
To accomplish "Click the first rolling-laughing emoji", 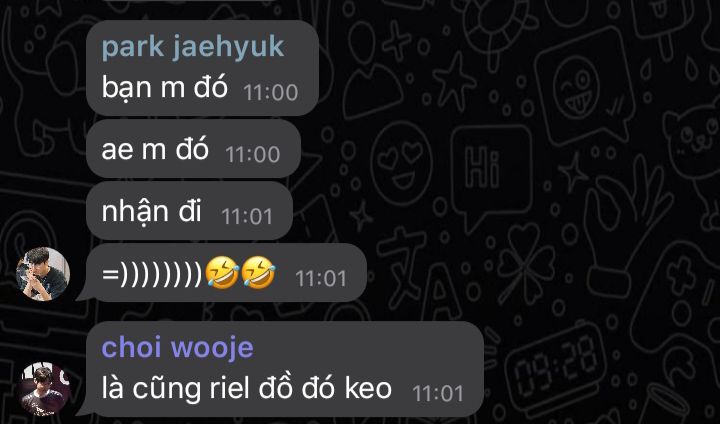I will pos(222,273).
